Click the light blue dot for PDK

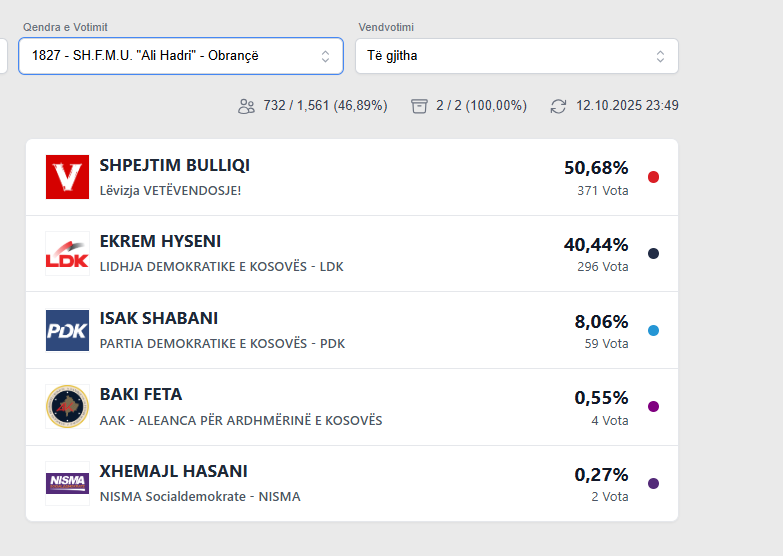tap(654, 330)
